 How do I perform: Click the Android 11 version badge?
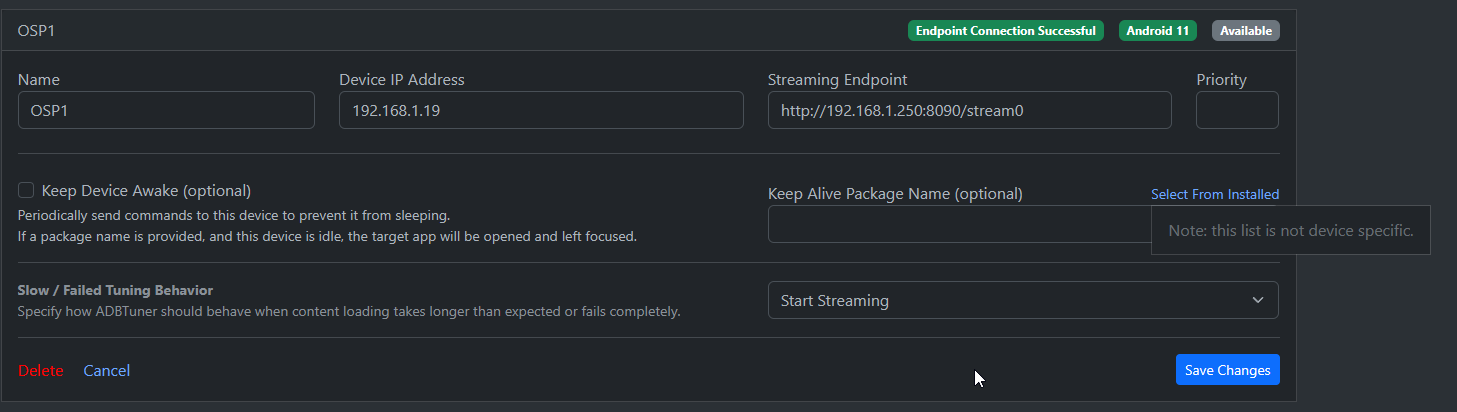(x=1157, y=31)
